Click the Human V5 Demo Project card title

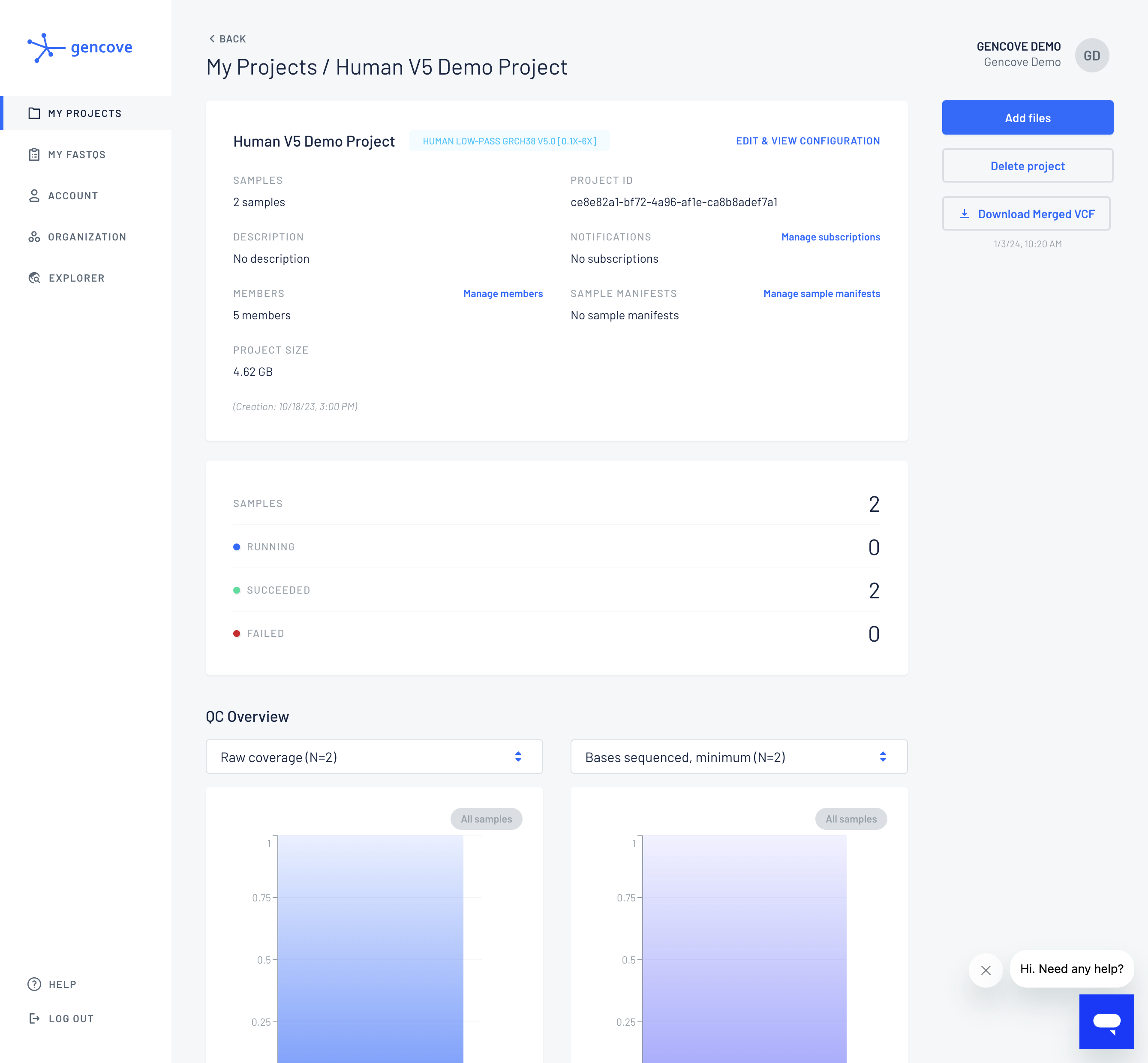(x=313, y=141)
